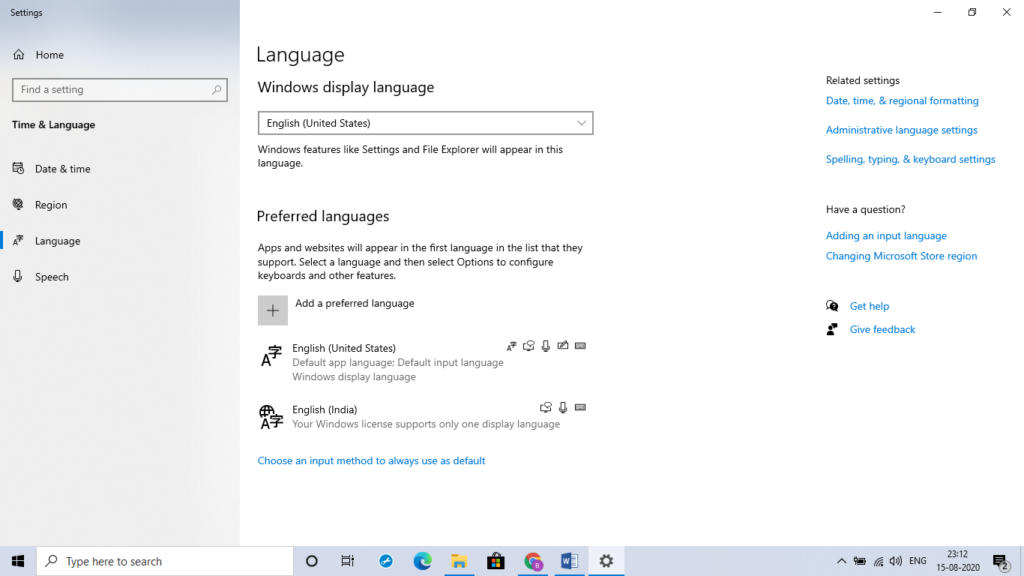Switch to the Region settings page

[51, 205]
